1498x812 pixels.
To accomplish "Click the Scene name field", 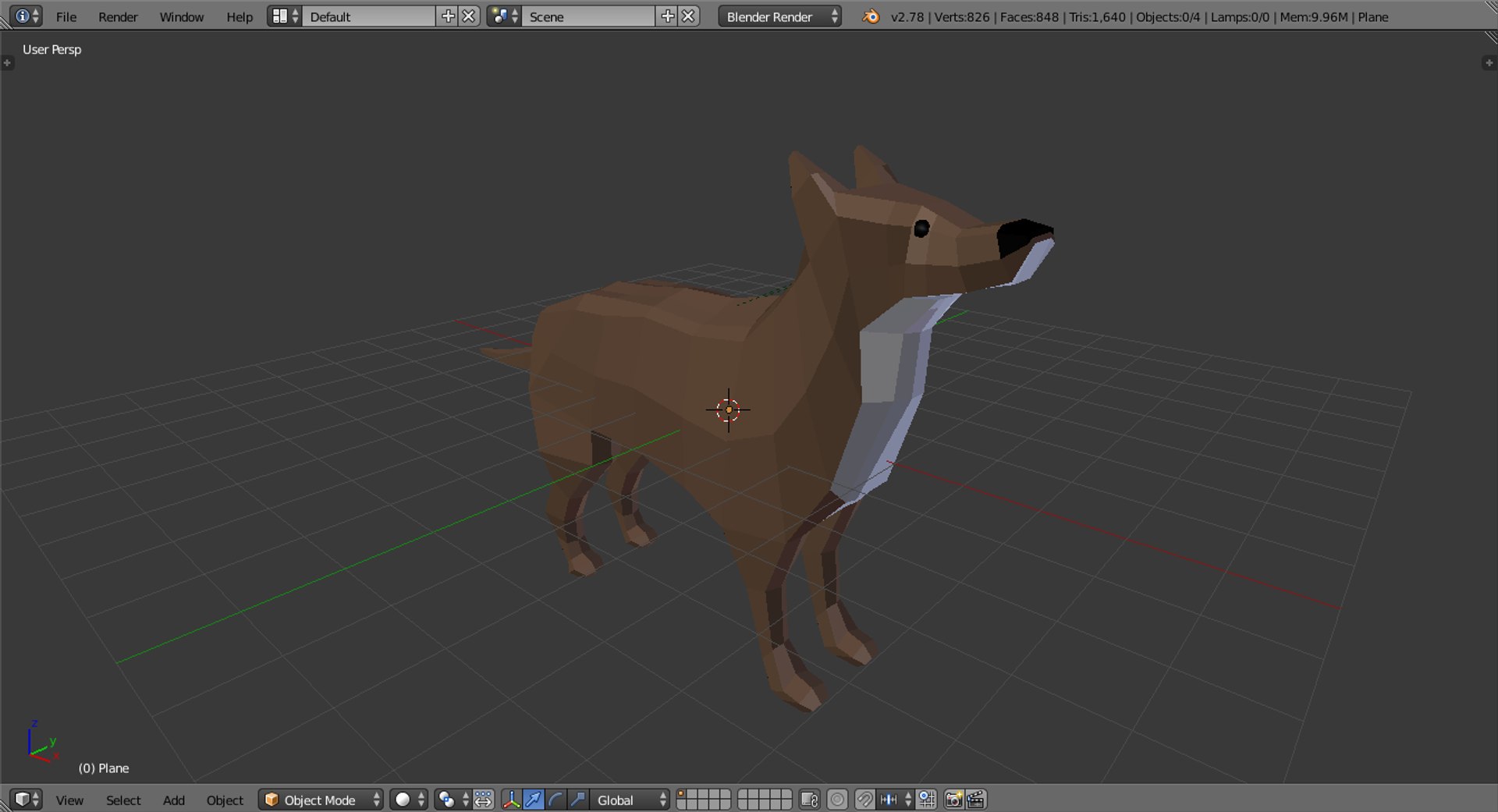I will (x=588, y=16).
